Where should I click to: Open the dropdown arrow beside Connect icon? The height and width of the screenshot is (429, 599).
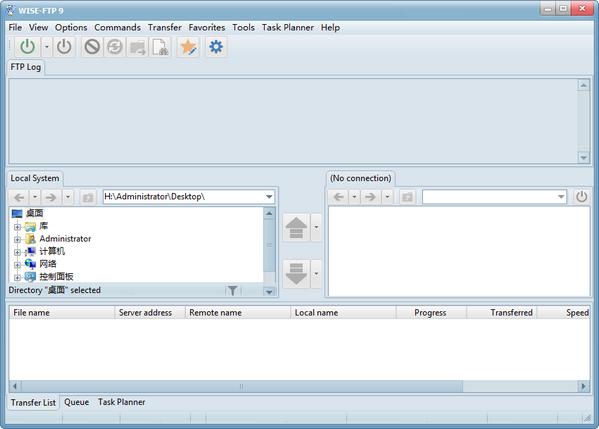click(x=47, y=47)
